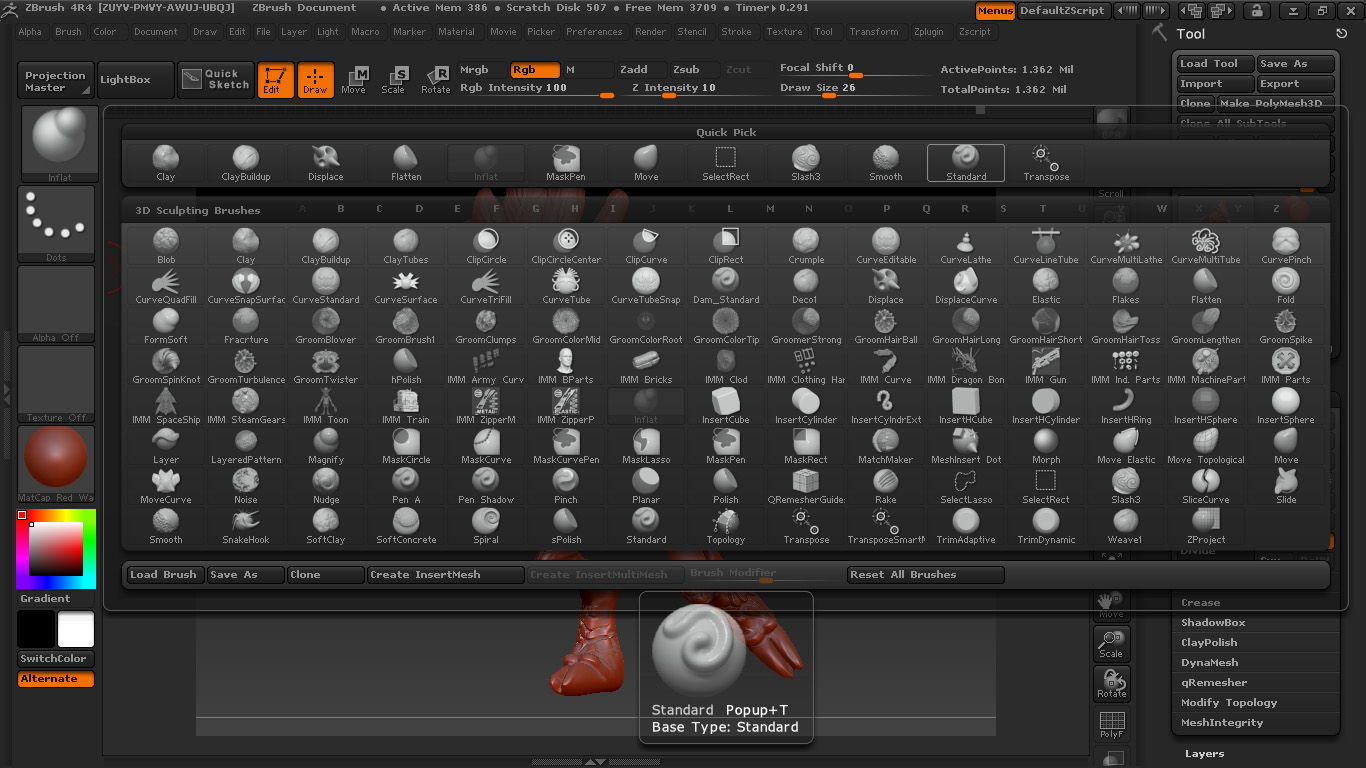Select the TrimDynamic brush
This screenshot has height=768, width=1366.
click(x=1046, y=526)
